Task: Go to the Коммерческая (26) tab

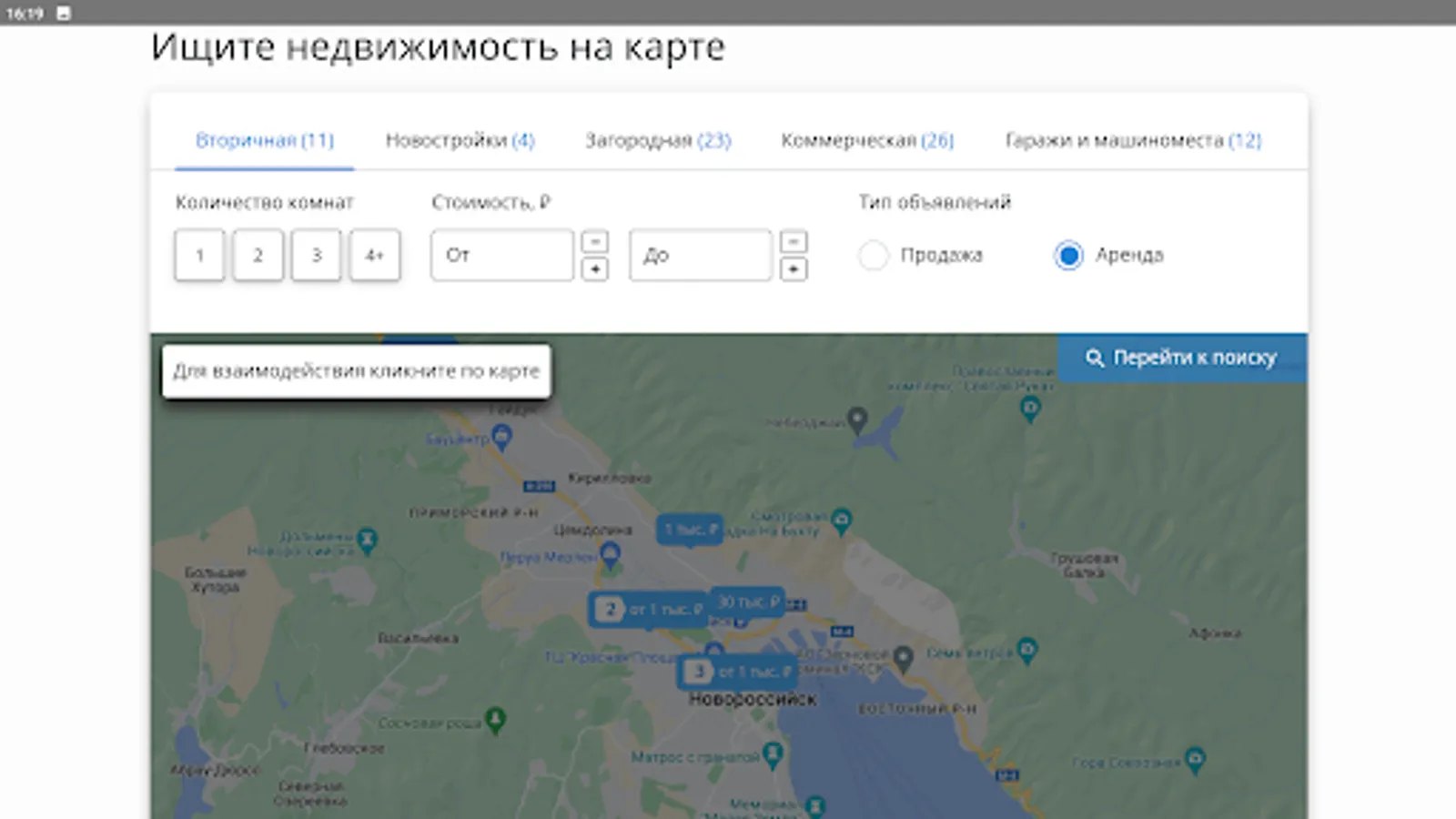Action: tap(867, 140)
